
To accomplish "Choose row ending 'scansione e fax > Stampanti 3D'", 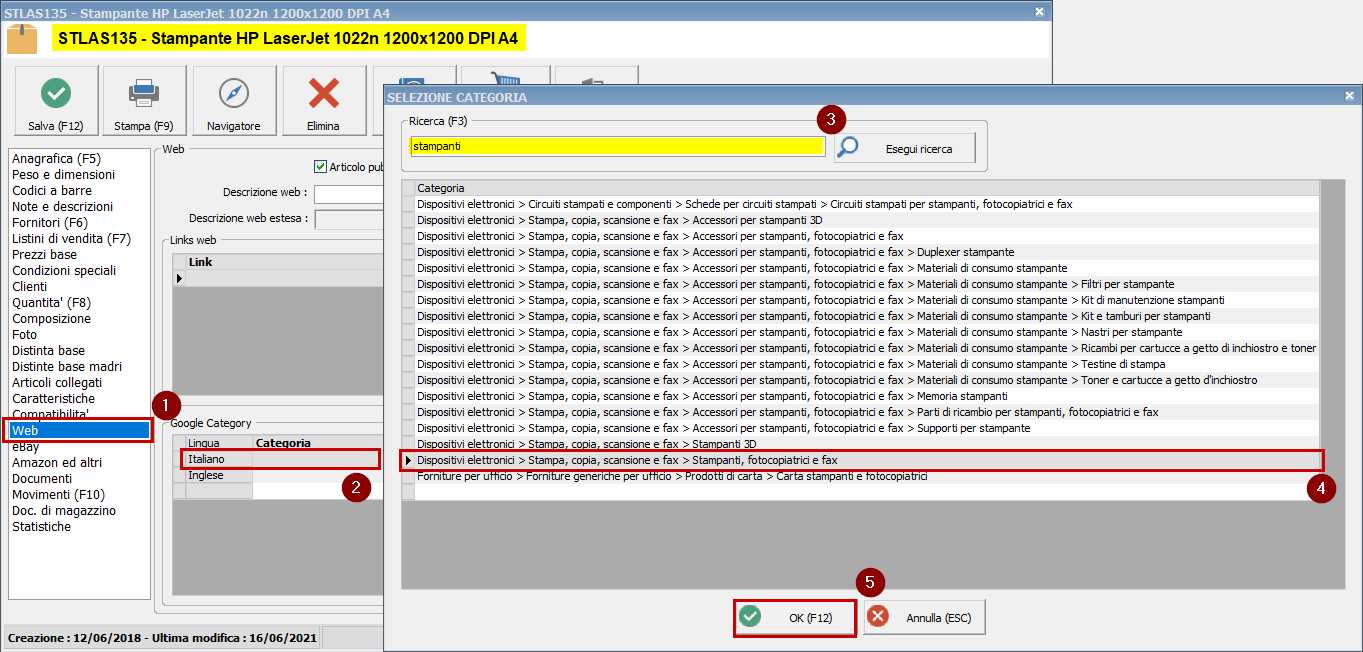I will pyautogui.click(x=867, y=444).
